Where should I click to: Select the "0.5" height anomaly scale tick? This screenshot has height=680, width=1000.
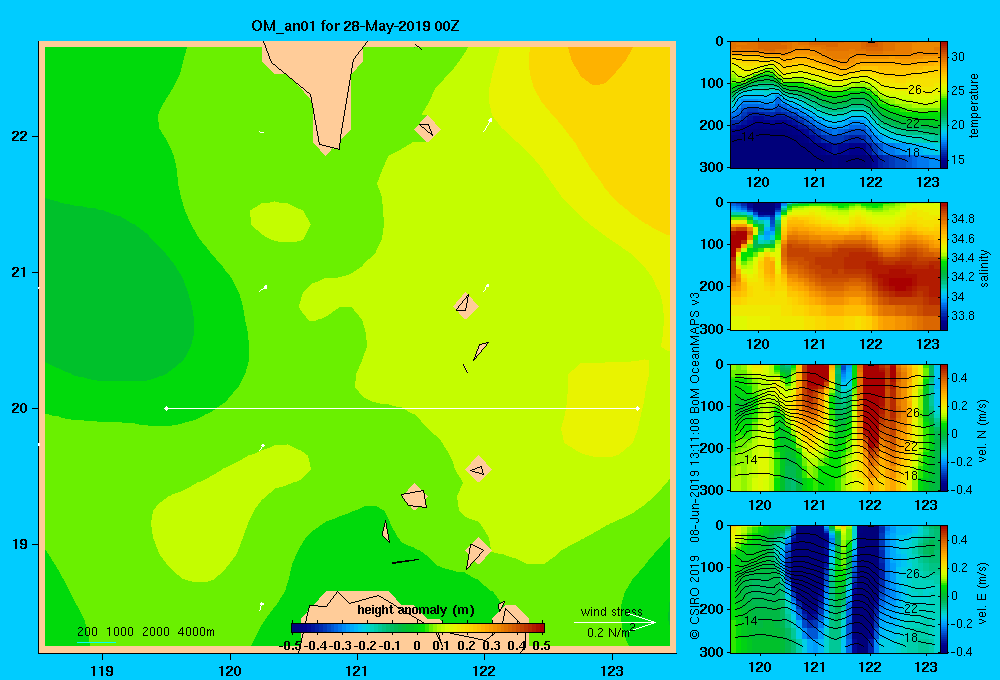[x=541, y=646]
